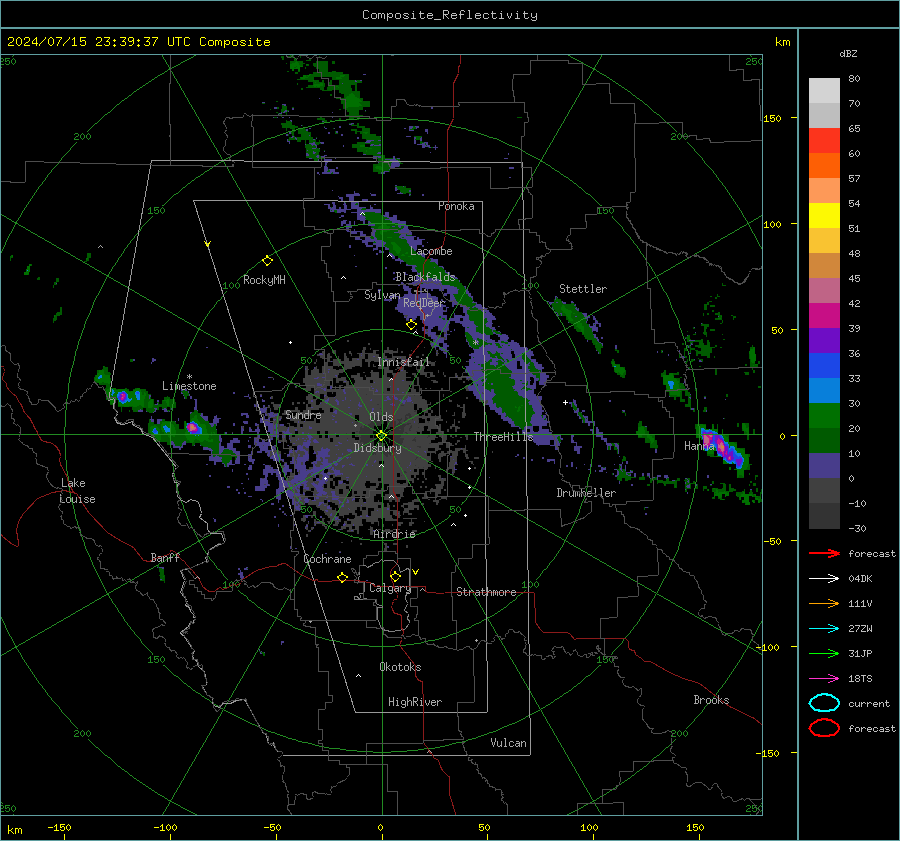The height and width of the screenshot is (841, 900).
Task: Pick the yellow 51–54 dBZ color swatch
Action: (x=824, y=216)
